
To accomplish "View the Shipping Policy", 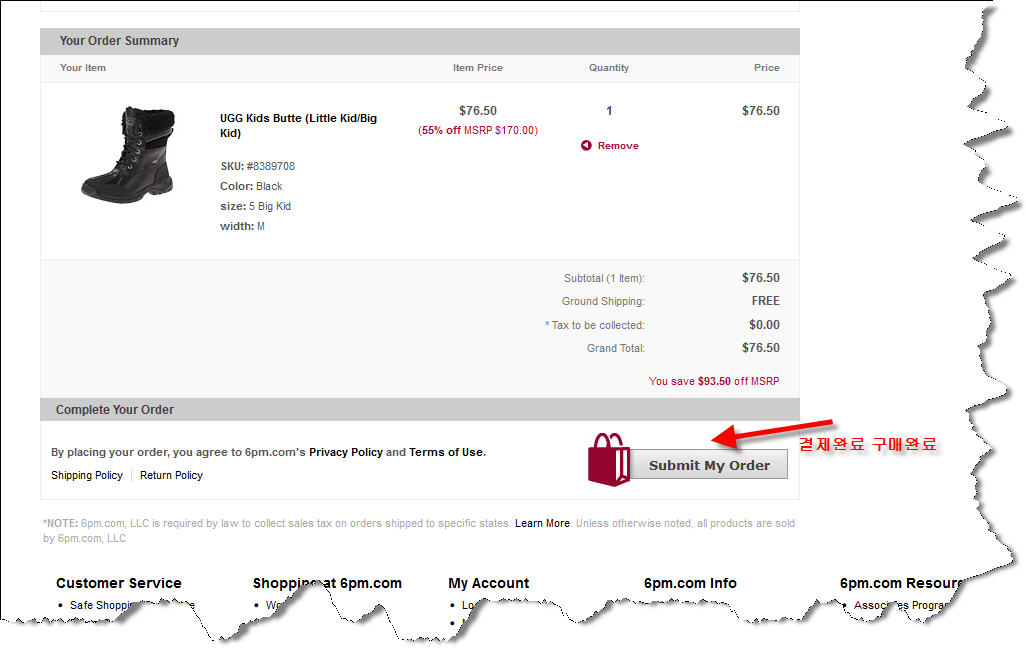I will [87, 475].
